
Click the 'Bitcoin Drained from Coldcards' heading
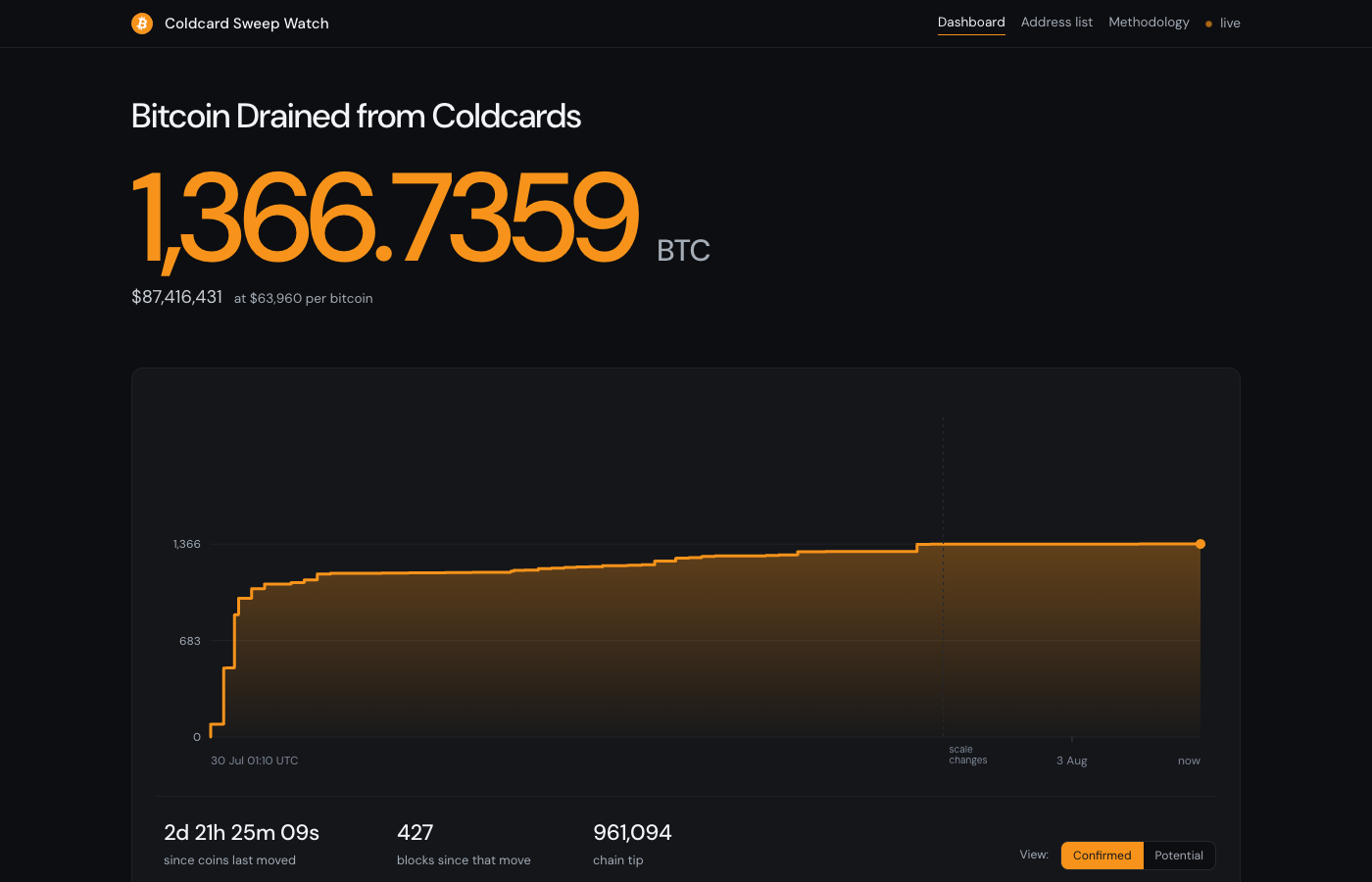(356, 116)
